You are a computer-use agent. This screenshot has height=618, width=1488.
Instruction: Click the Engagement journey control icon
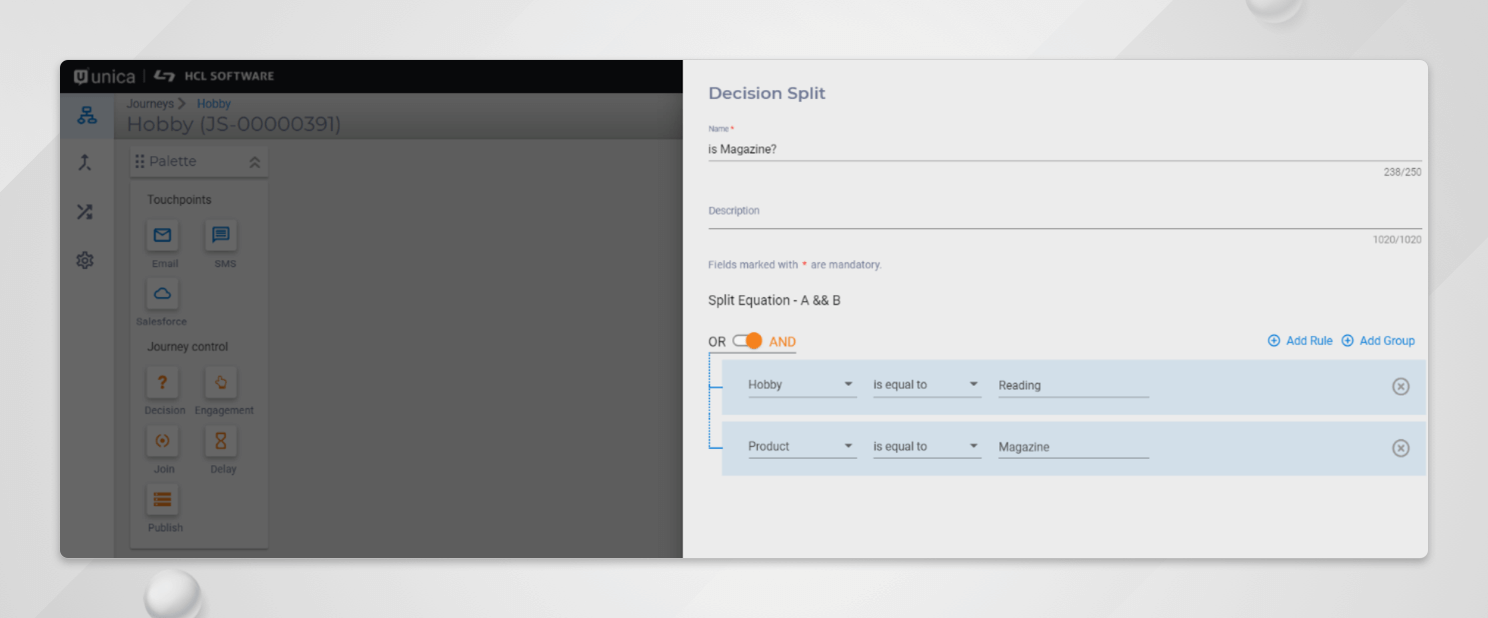222,382
